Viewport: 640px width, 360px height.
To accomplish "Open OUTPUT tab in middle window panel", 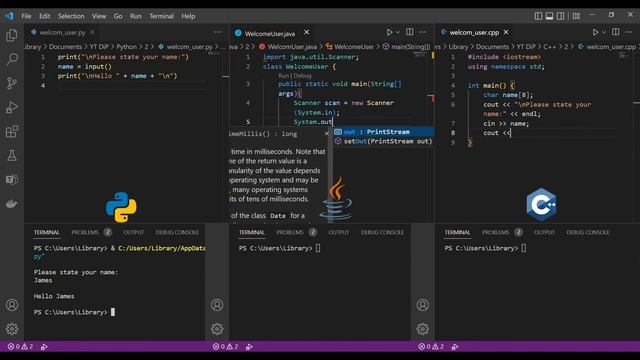I will point(338,232).
